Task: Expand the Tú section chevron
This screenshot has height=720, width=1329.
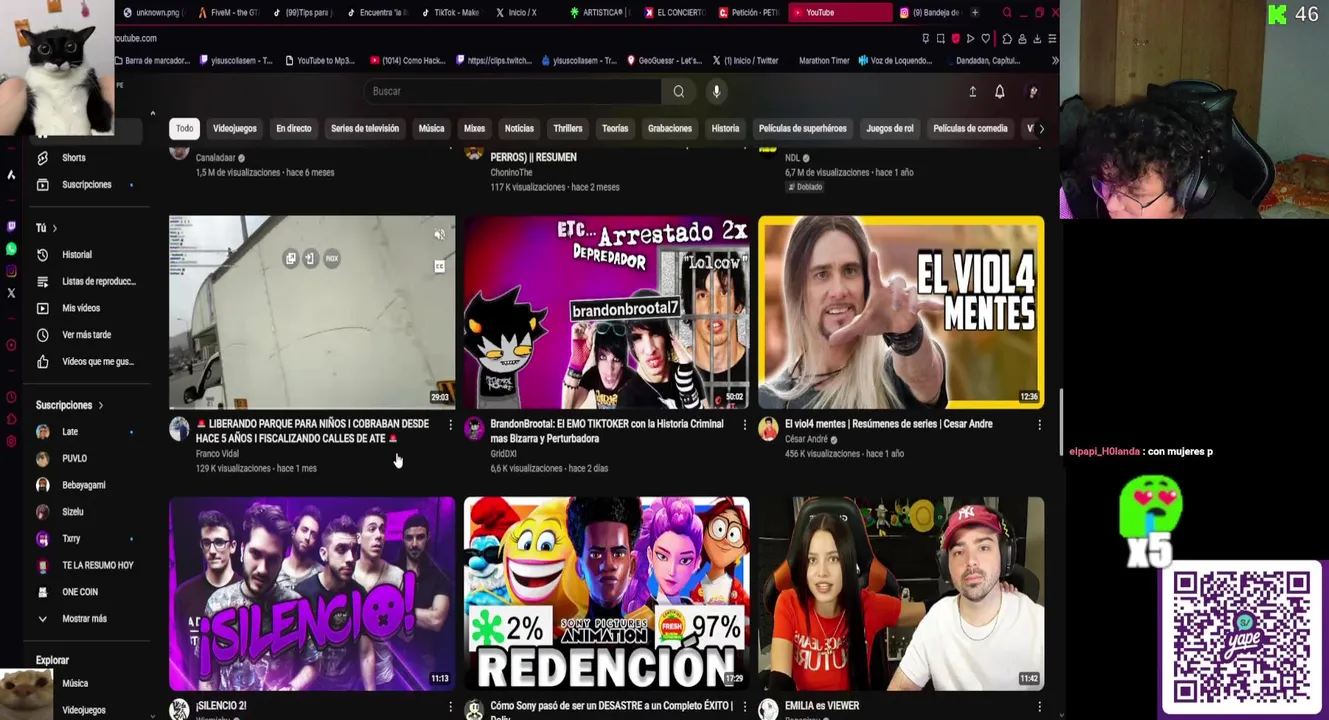Action: tap(54, 228)
